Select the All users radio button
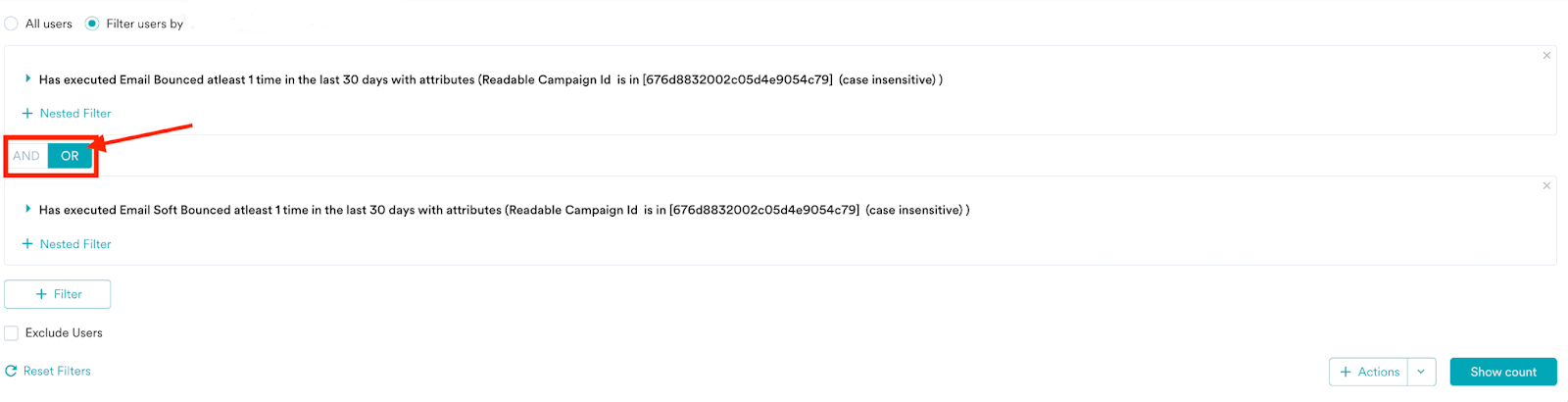 click(12, 24)
